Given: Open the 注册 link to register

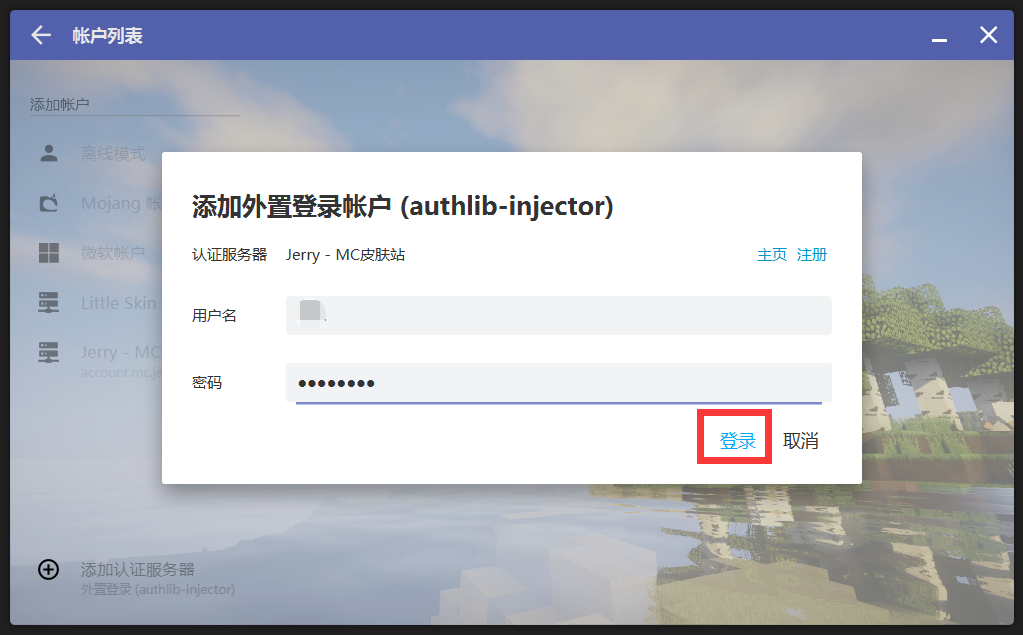Looking at the screenshot, I should point(812,255).
